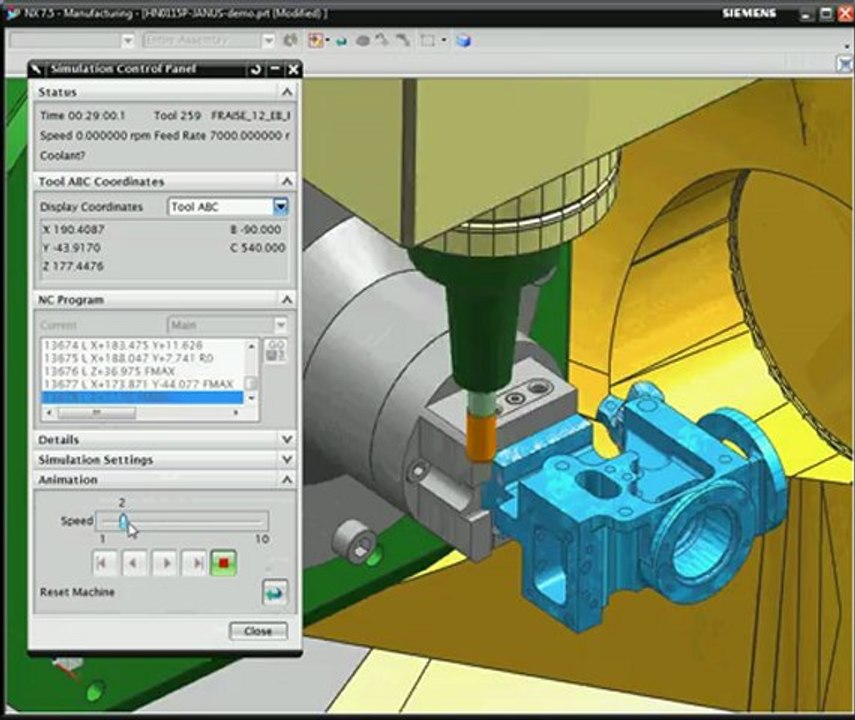Collapse the Status section
Screen dimensions: 855x720
pos(287,92)
